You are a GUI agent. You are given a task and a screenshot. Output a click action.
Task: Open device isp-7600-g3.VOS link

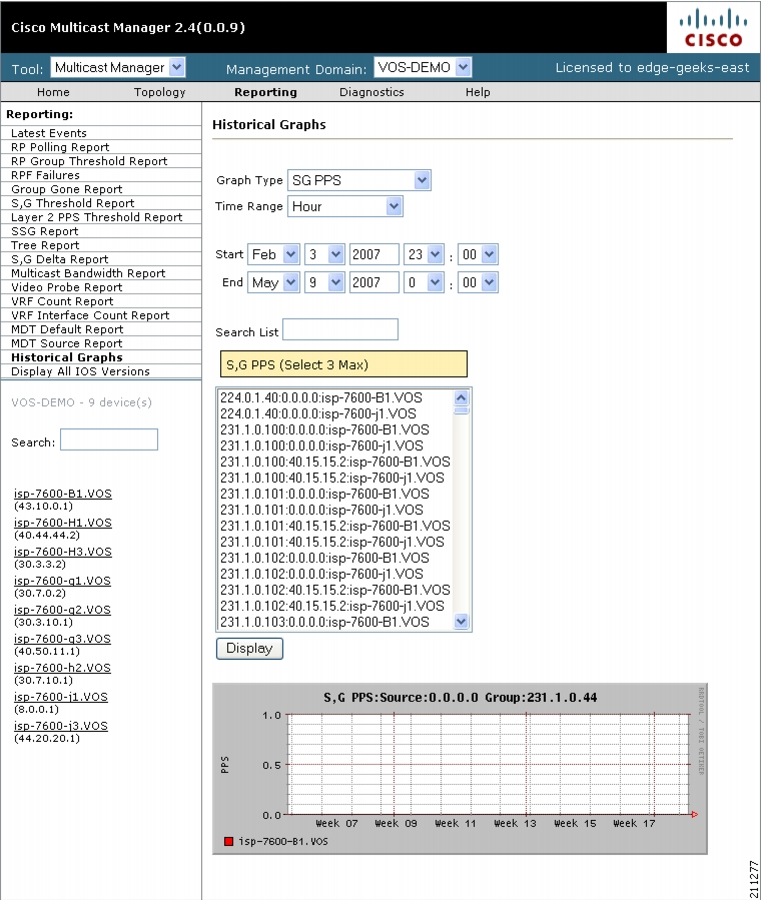coord(62,639)
